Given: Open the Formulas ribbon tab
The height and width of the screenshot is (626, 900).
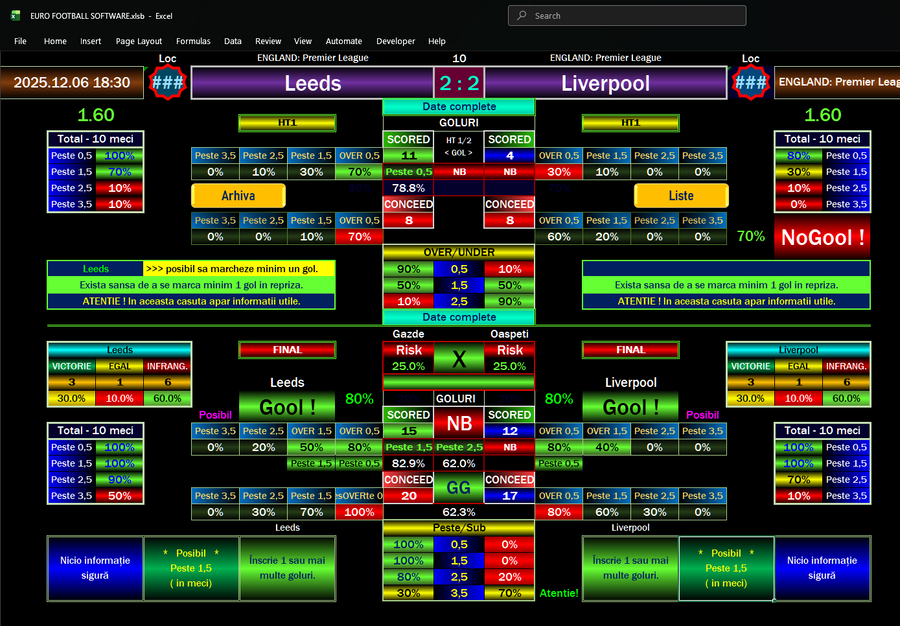Looking at the screenshot, I should tap(193, 41).
